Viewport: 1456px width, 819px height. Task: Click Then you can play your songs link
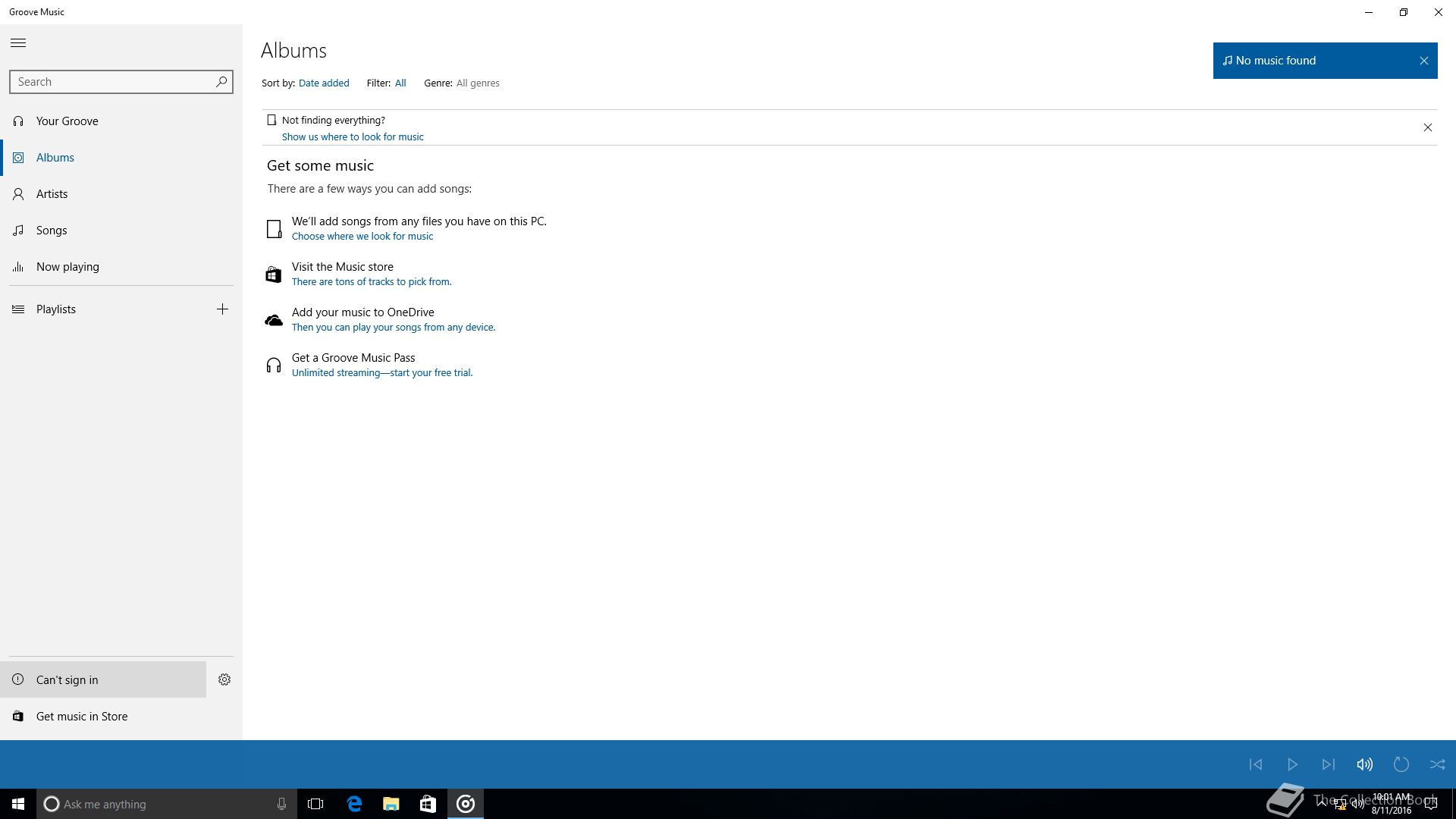[394, 328]
